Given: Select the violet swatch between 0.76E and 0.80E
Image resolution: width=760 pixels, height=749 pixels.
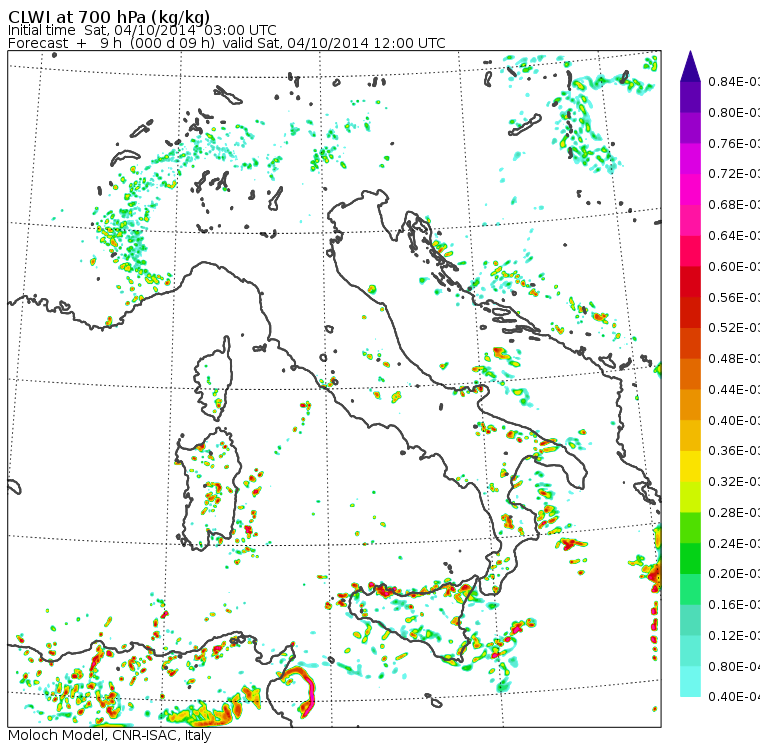Looking at the screenshot, I should [690, 127].
